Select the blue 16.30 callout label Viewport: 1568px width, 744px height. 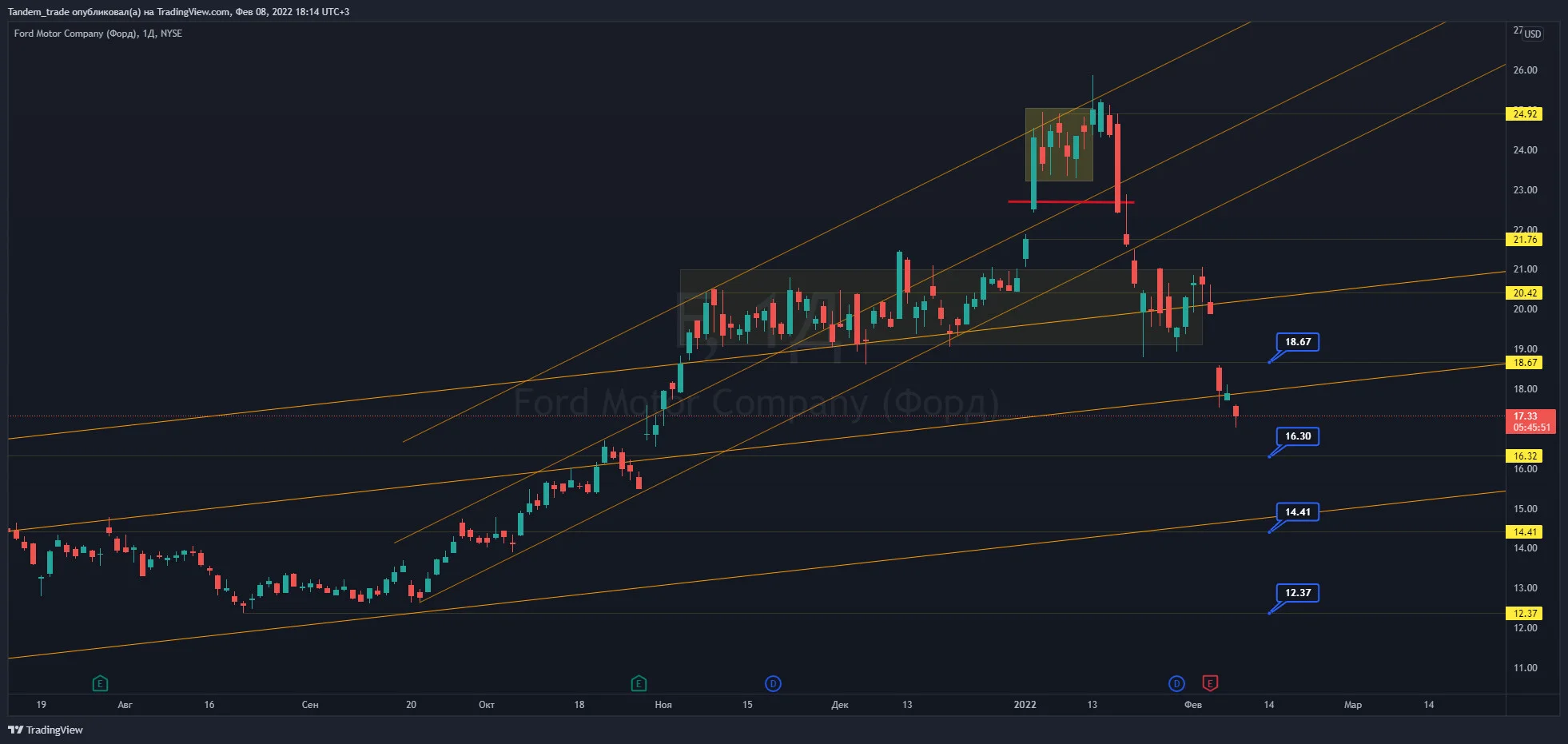[x=1298, y=436]
